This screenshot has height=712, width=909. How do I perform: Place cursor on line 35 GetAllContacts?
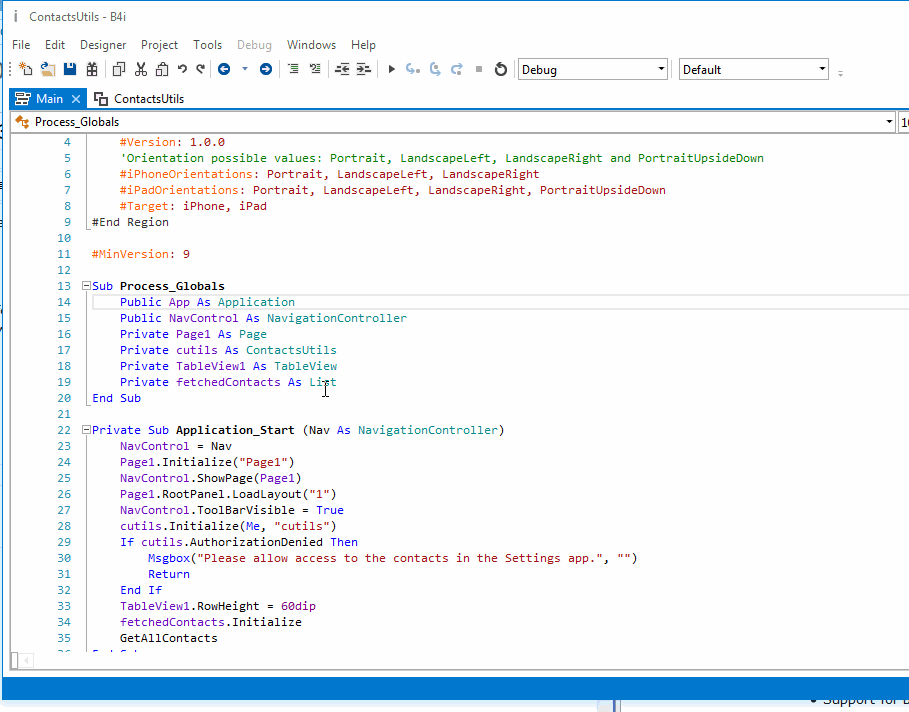(168, 638)
